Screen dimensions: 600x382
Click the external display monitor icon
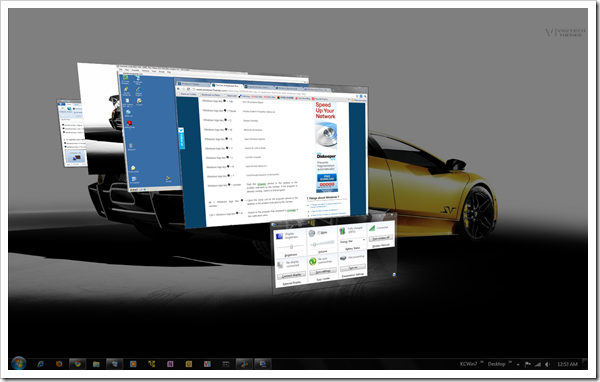click(280, 265)
